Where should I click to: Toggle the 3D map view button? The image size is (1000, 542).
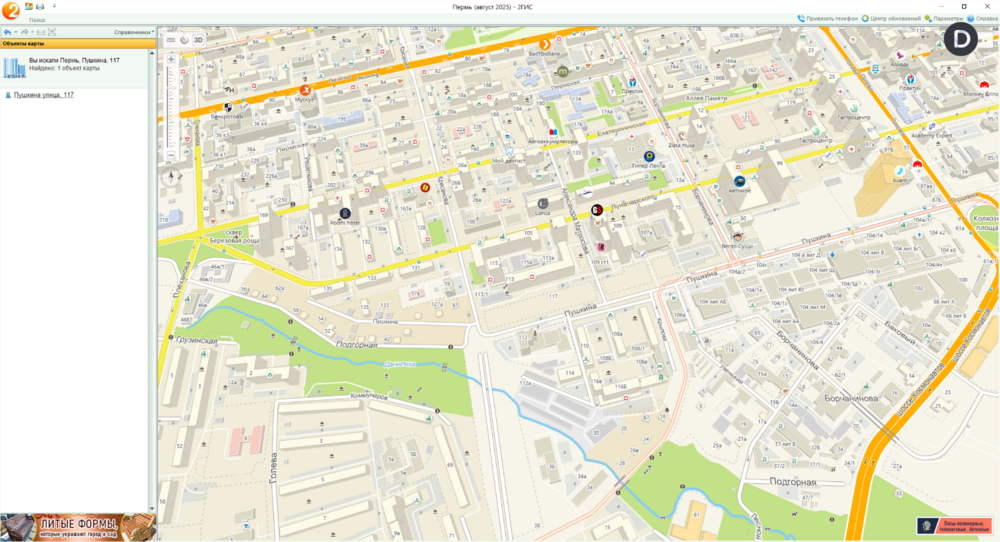[x=198, y=40]
